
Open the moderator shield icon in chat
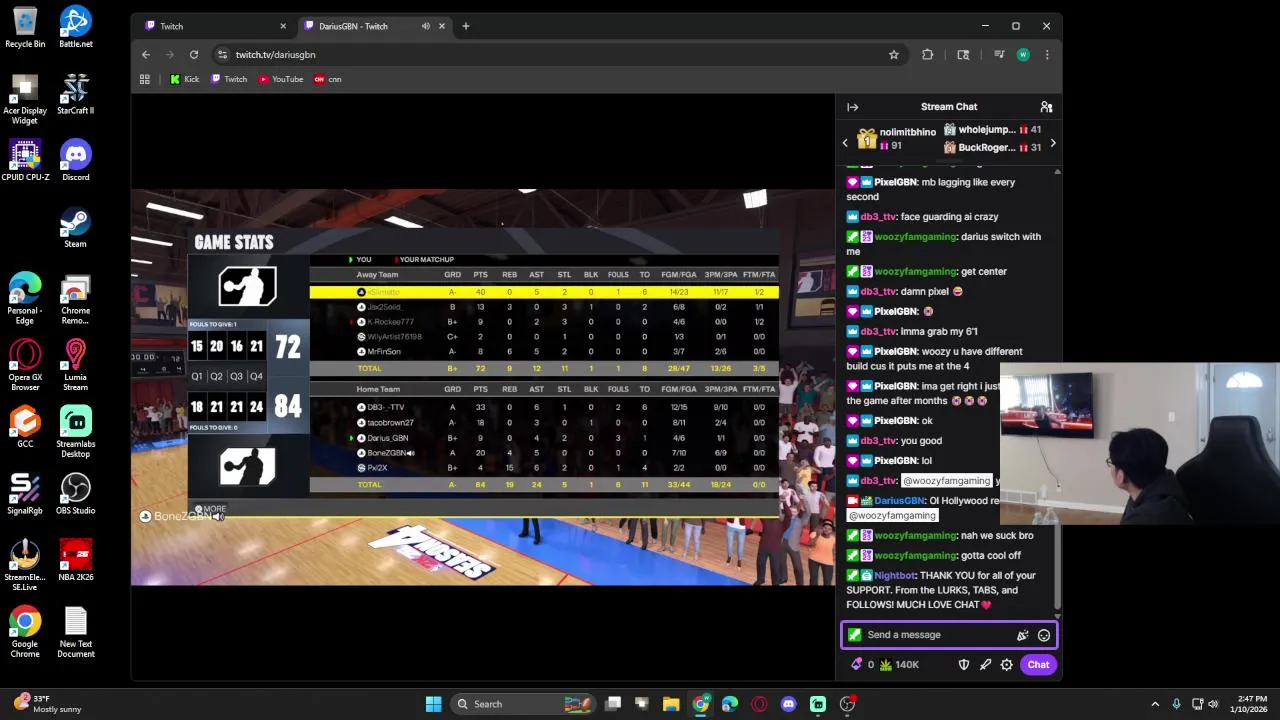(964, 665)
